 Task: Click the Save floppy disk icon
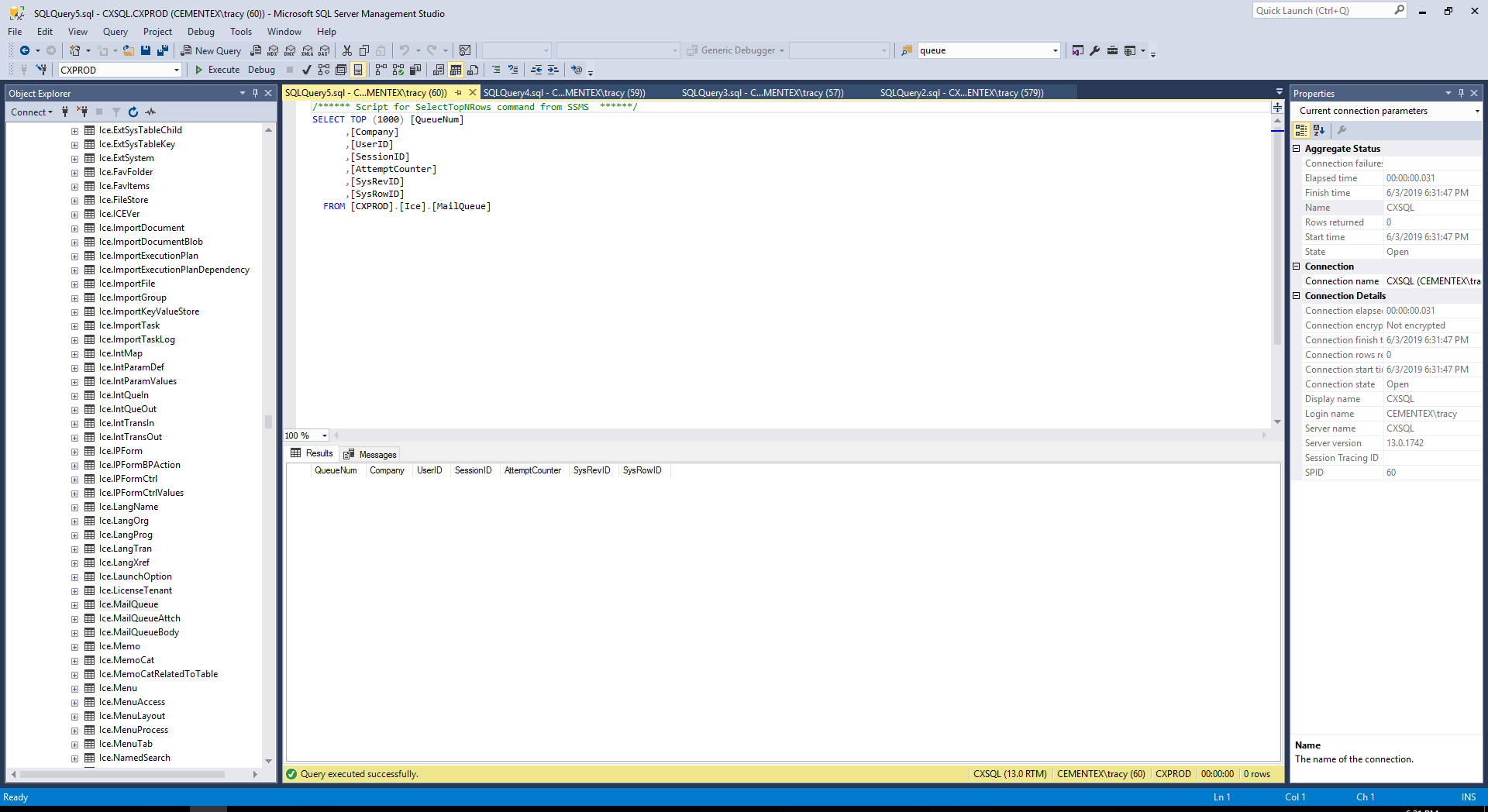click(145, 50)
